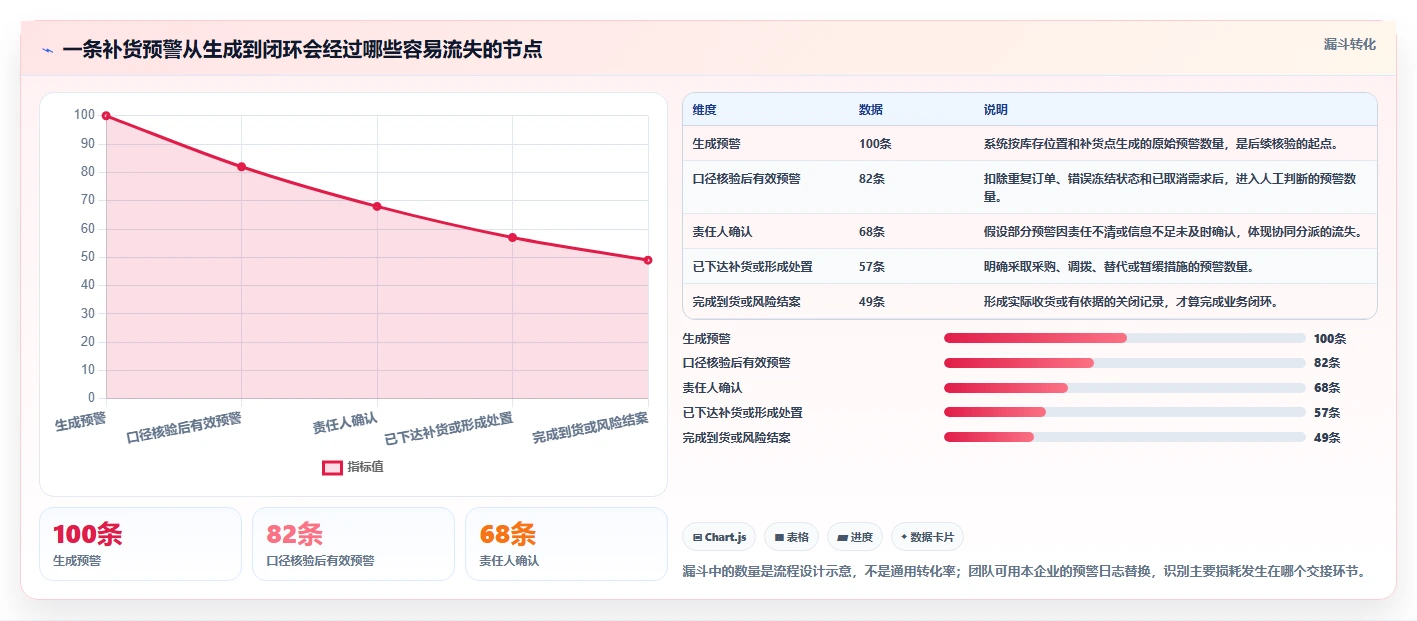The width and height of the screenshot is (1417, 621).
Task: Select the 数据卡片 chip
Action: click(x=927, y=537)
